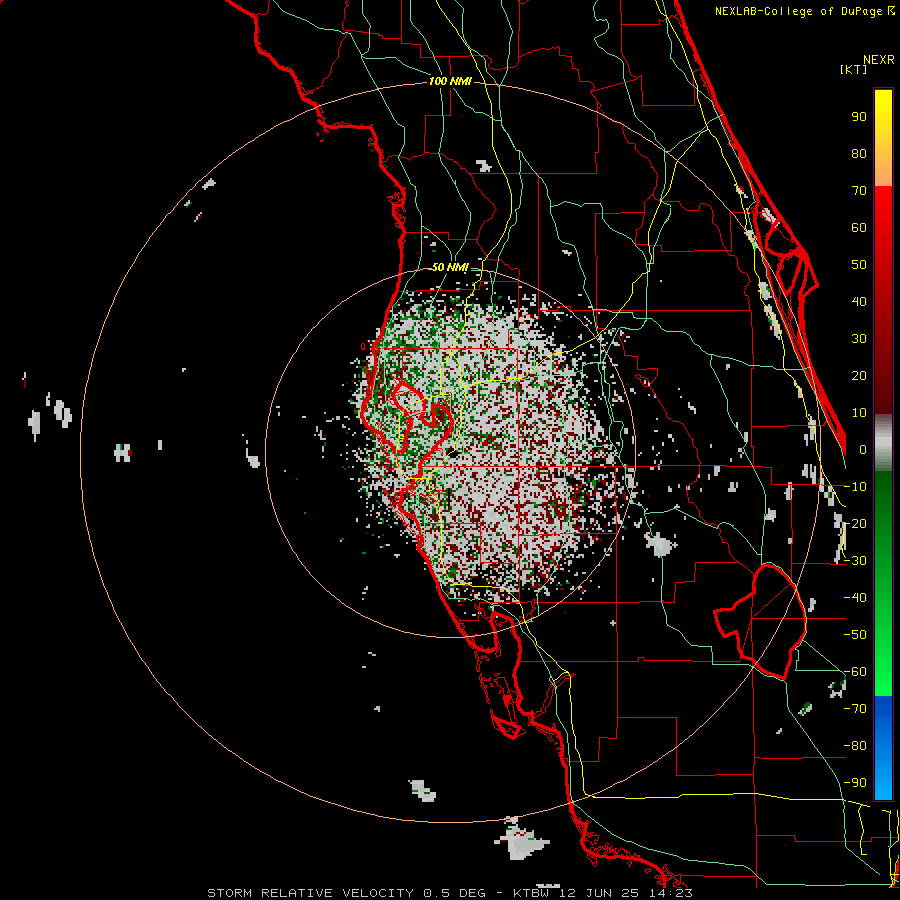The height and width of the screenshot is (900, 900).
Task: Pick the gray zero-velocity segment of color bar
Action: (883, 443)
